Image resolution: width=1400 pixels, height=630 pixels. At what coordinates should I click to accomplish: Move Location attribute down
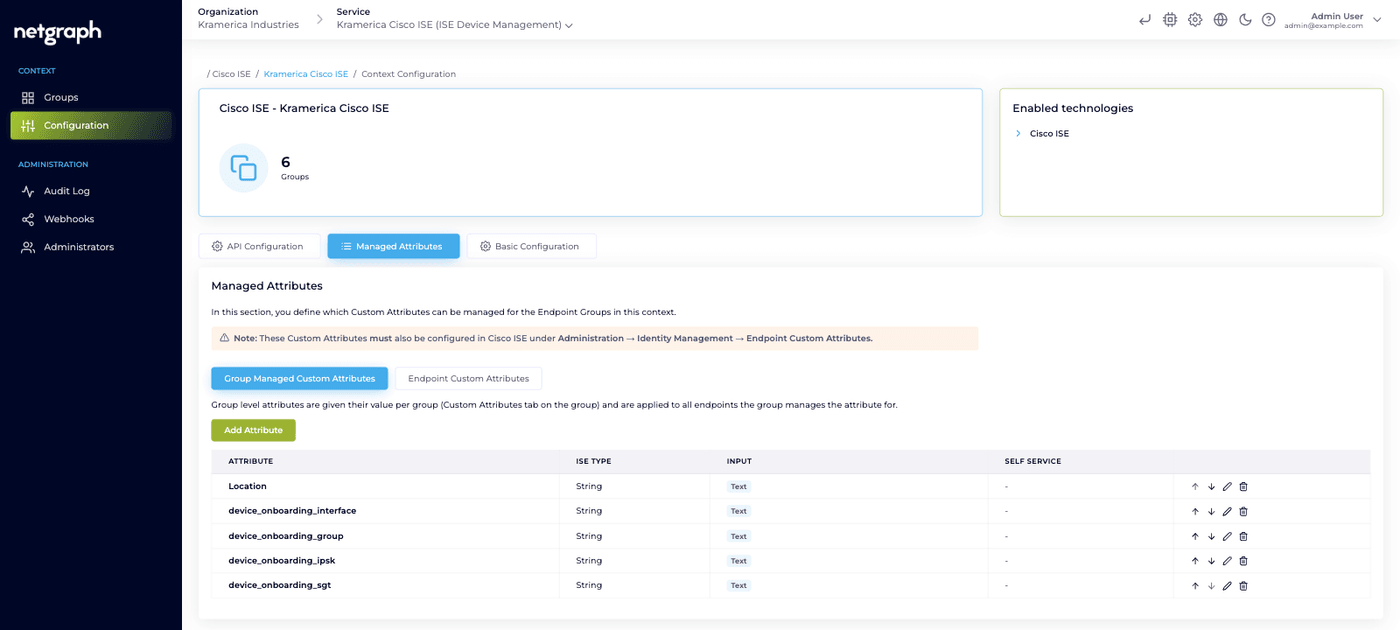(x=1211, y=486)
